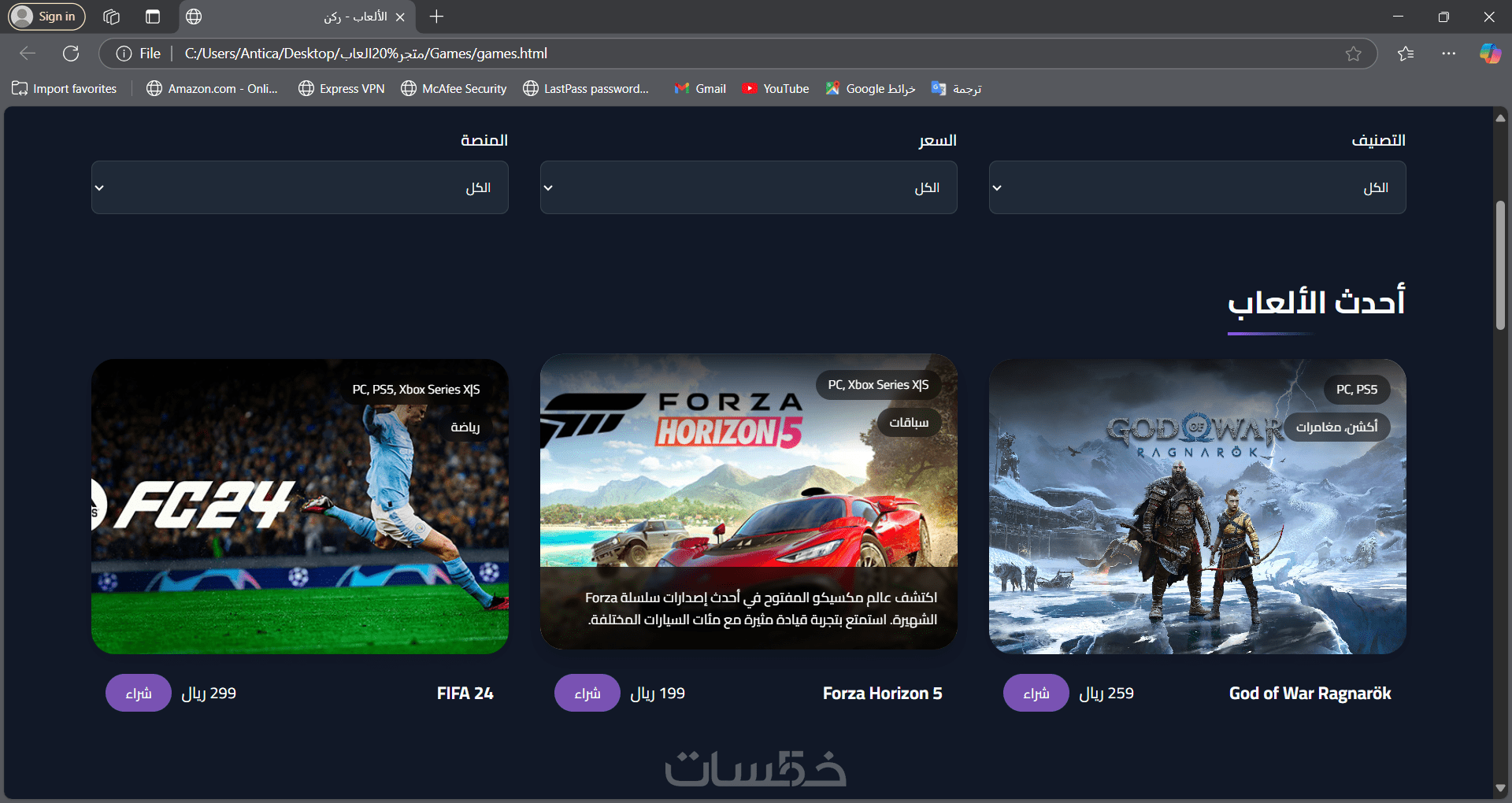Open the ترجمة translate bookmark
Viewport: 1512px width, 803px height.
(956, 89)
